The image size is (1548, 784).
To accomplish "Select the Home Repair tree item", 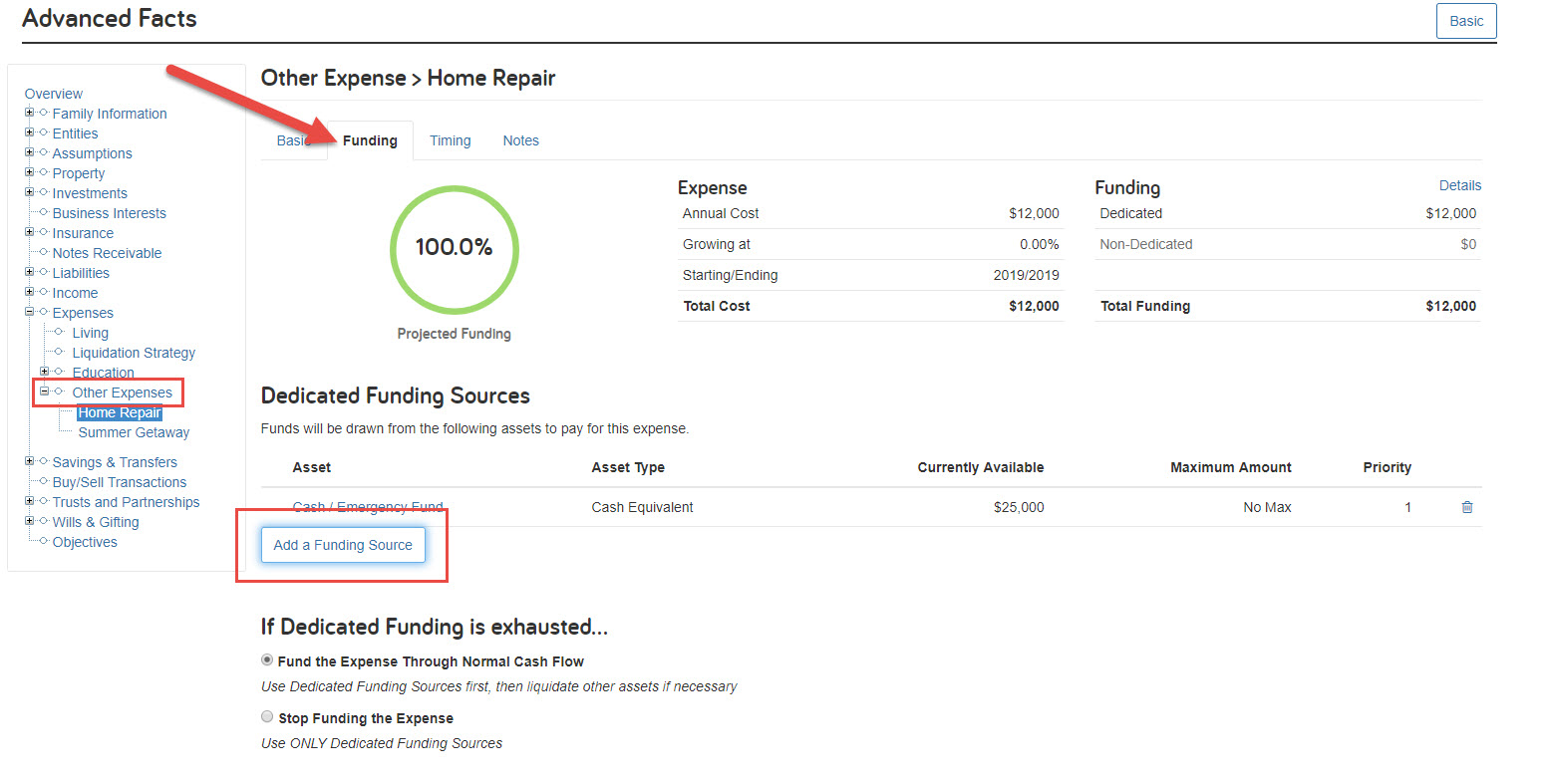I will 120,412.
